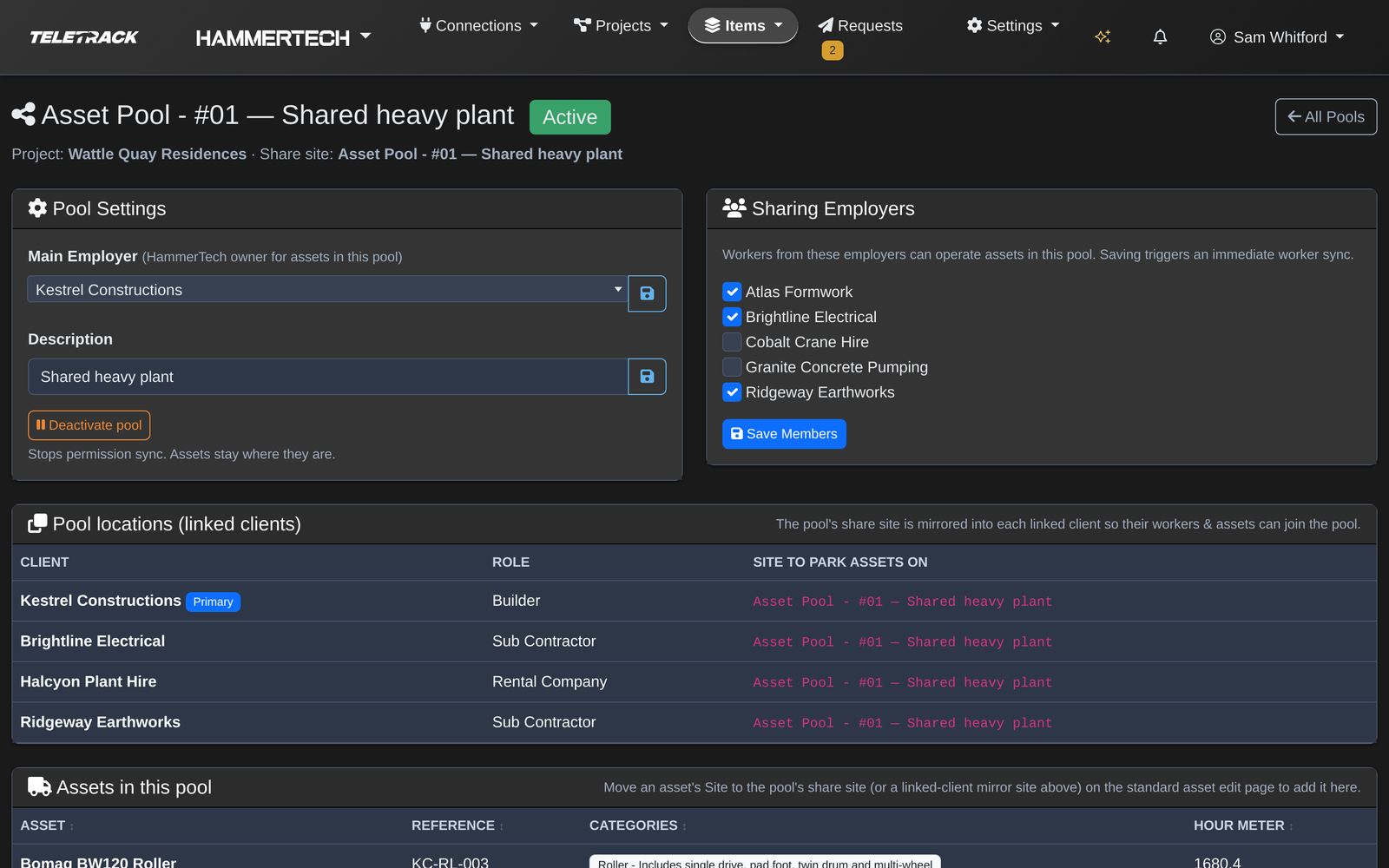This screenshot has width=1389, height=868.
Task: Open the HammerTech integration dropdown
Action: coord(283,37)
